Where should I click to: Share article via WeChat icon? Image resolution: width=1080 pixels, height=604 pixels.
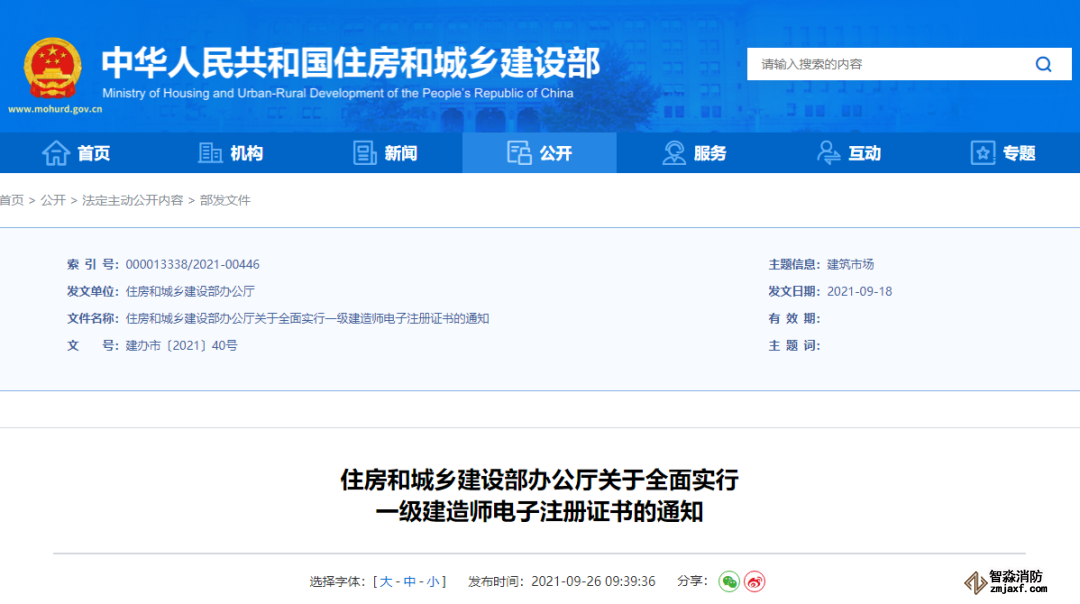[730, 581]
